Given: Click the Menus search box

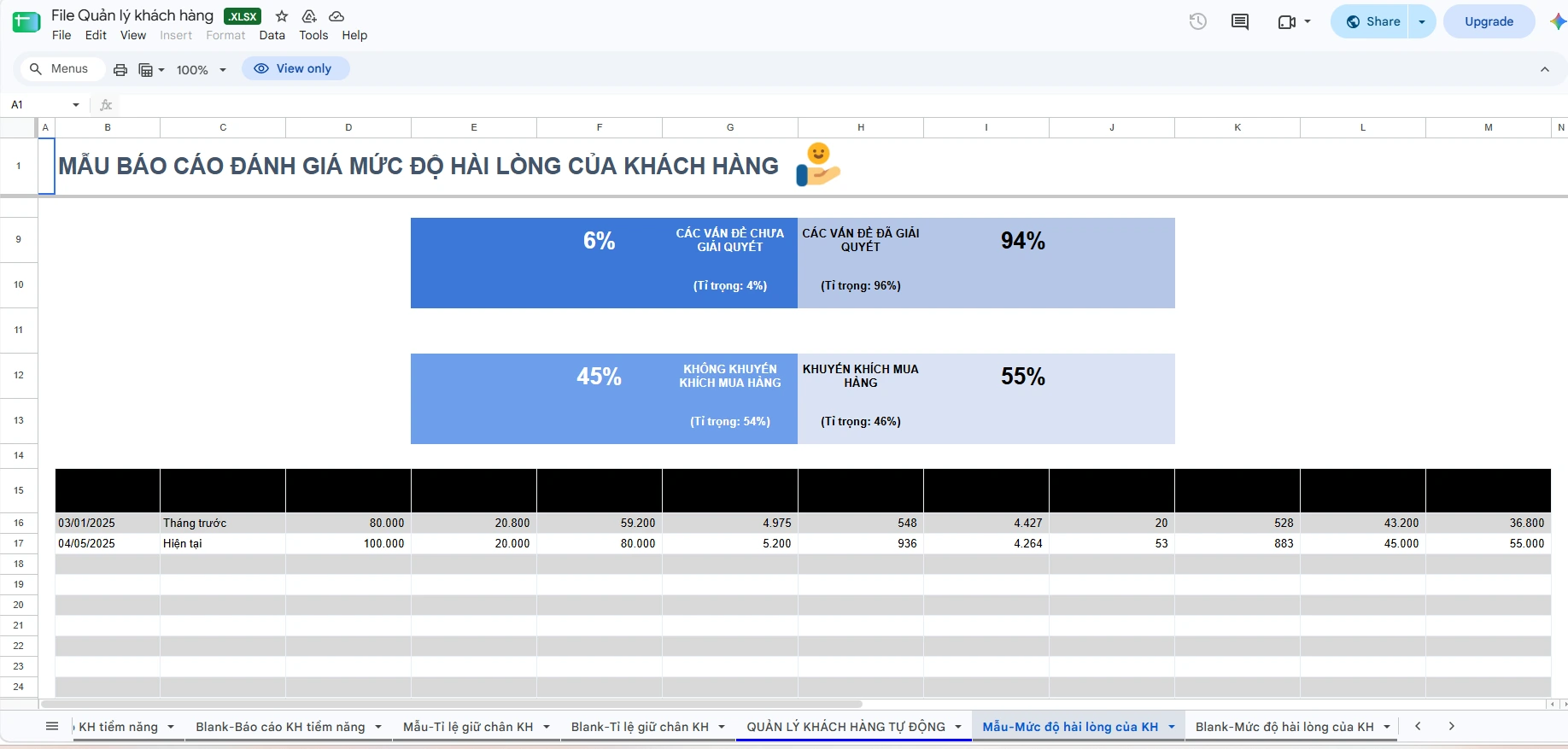Looking at the screenshot, I should (x=61, y=68).
